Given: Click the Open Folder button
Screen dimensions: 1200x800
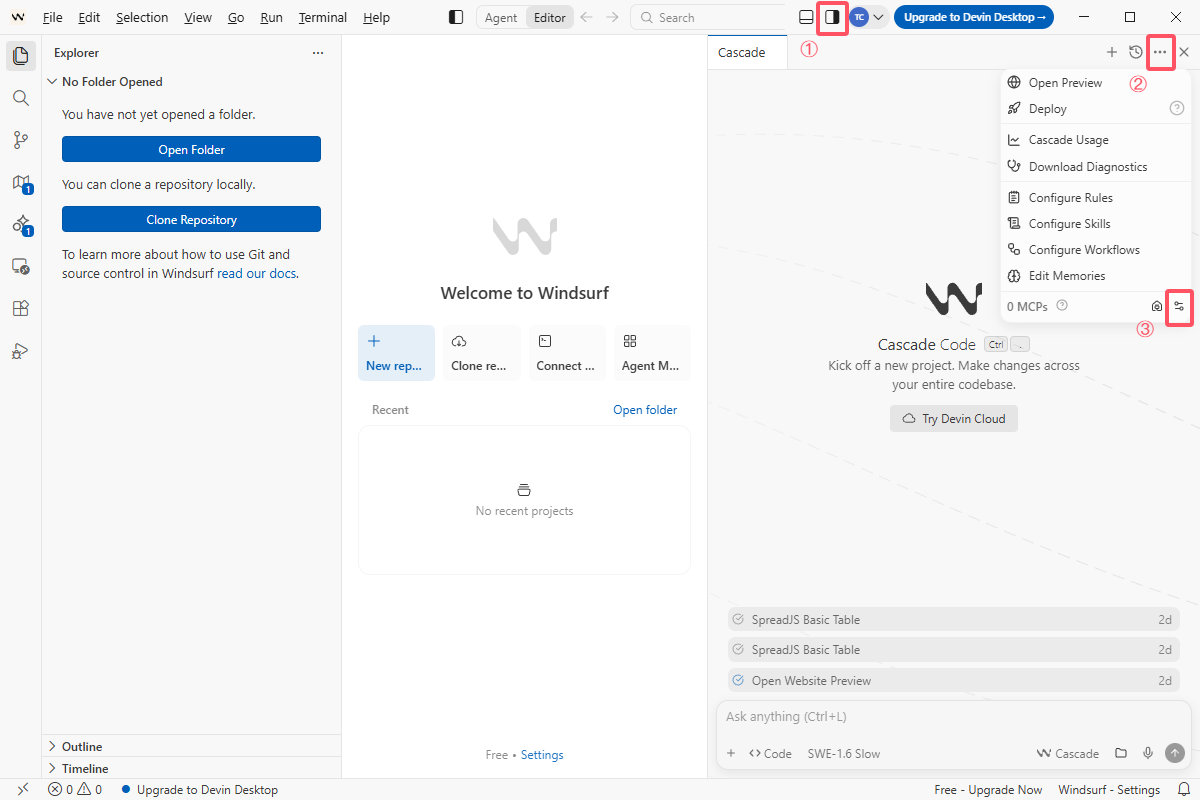Looking at the screenshot, I should [191, 149].
